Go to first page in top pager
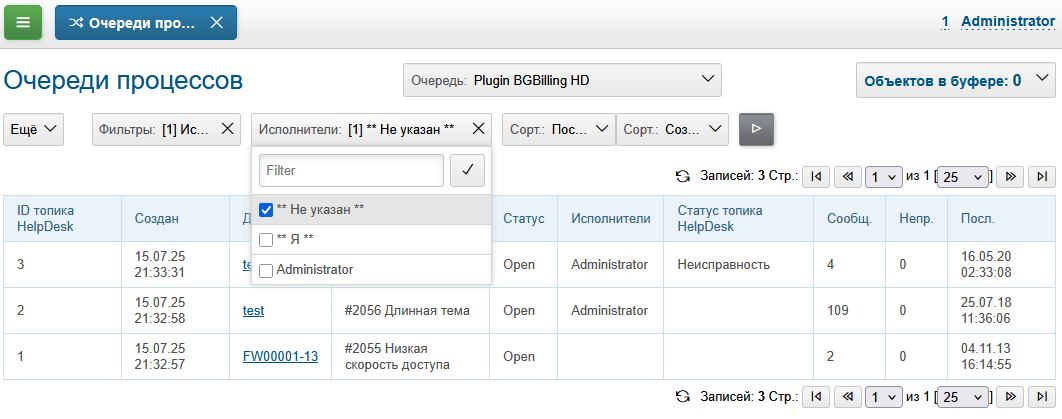This screenshot has height=419, width=1062. [x=816, y=176]
